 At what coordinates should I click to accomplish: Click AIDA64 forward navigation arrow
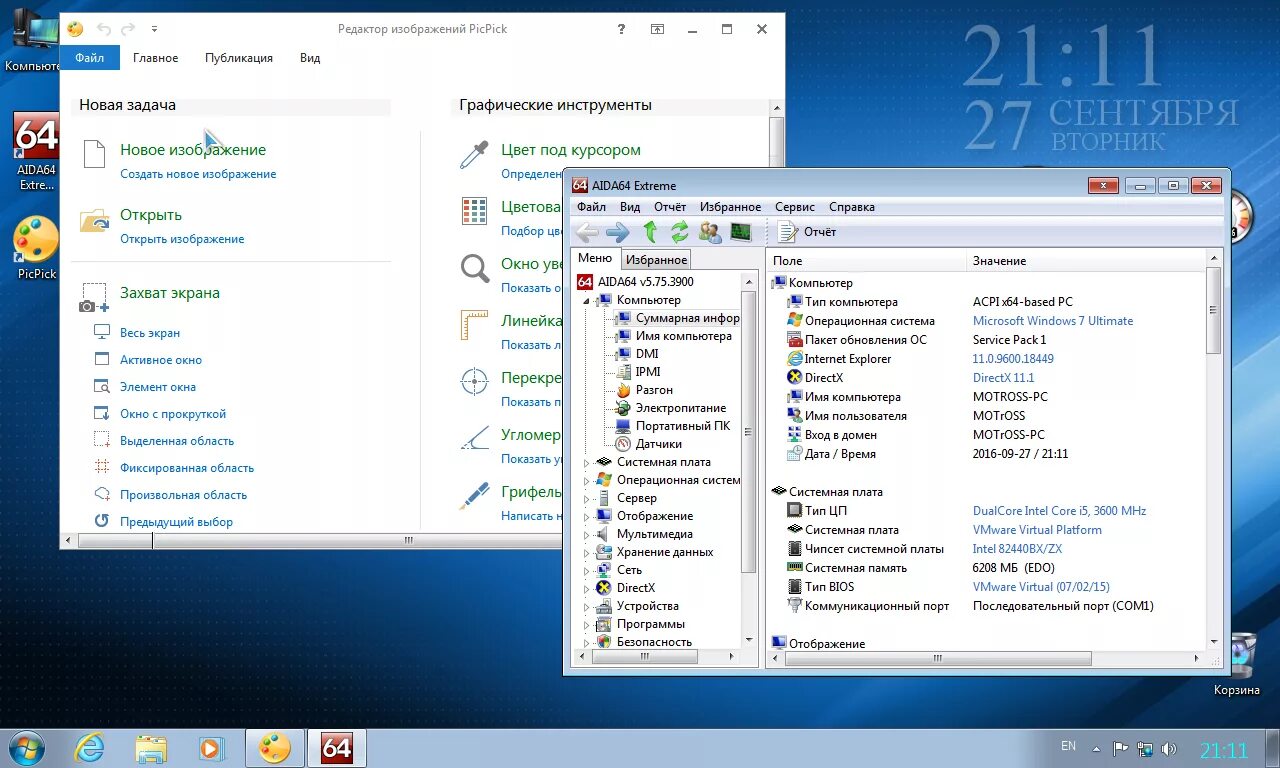(x=618, y=232)
